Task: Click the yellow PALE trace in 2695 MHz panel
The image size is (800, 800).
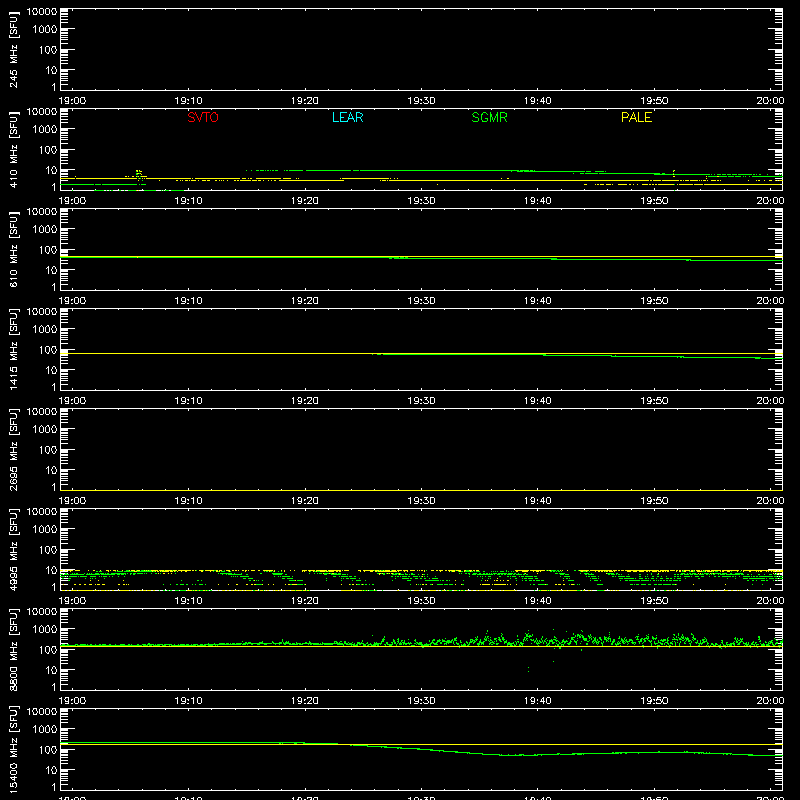Action: (421, 490)
